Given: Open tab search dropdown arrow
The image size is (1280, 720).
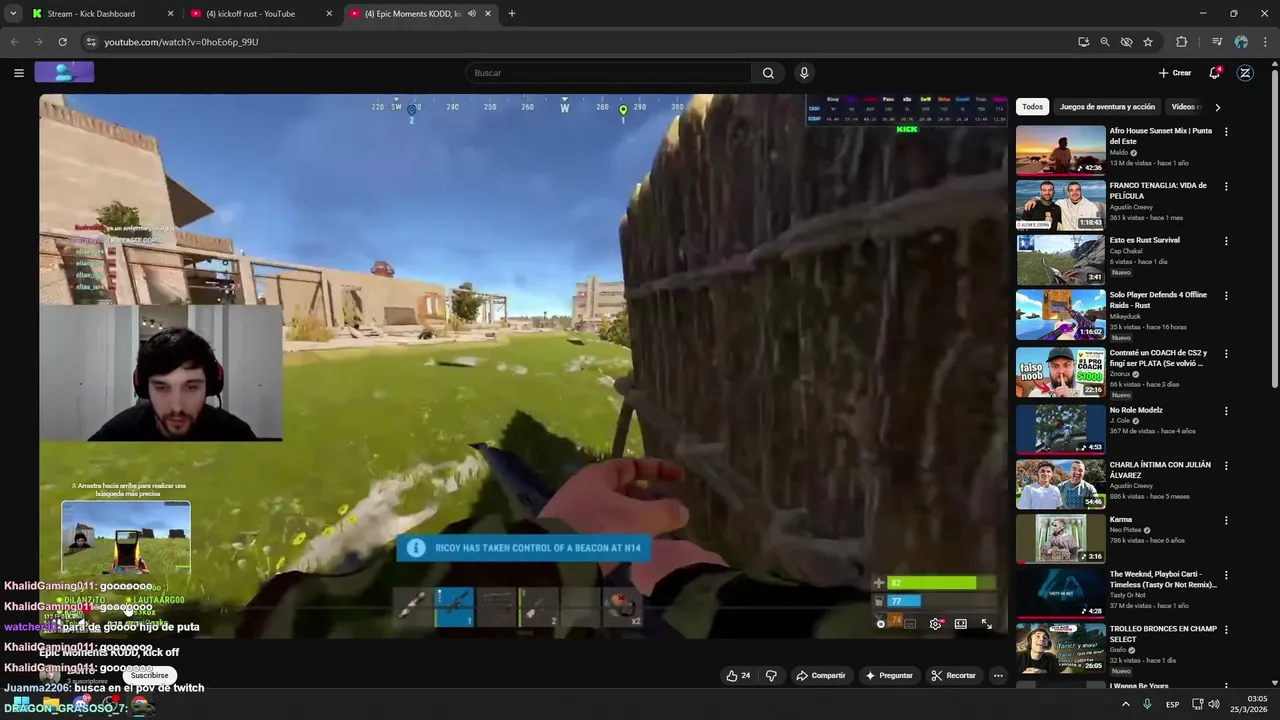Looking at the screenshot, I should 13,14.
